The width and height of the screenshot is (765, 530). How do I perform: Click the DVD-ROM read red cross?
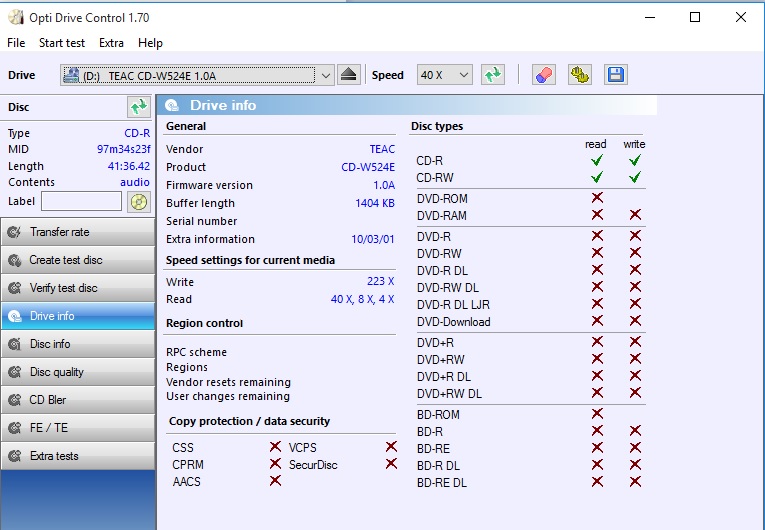click(x=597, y=198)
